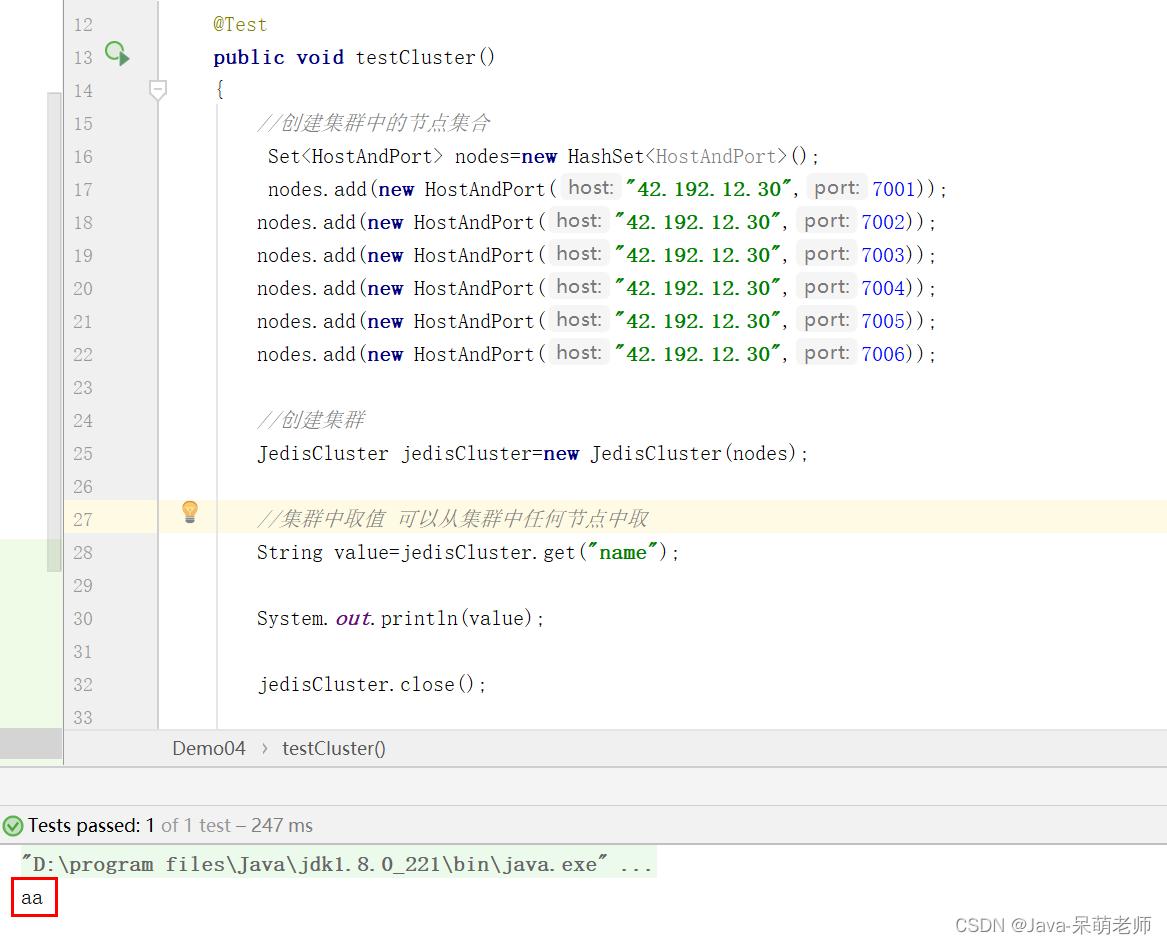The image size is (1167, 944).
Task: Click the gutter at line number 28
Action: tap(83, 552)
